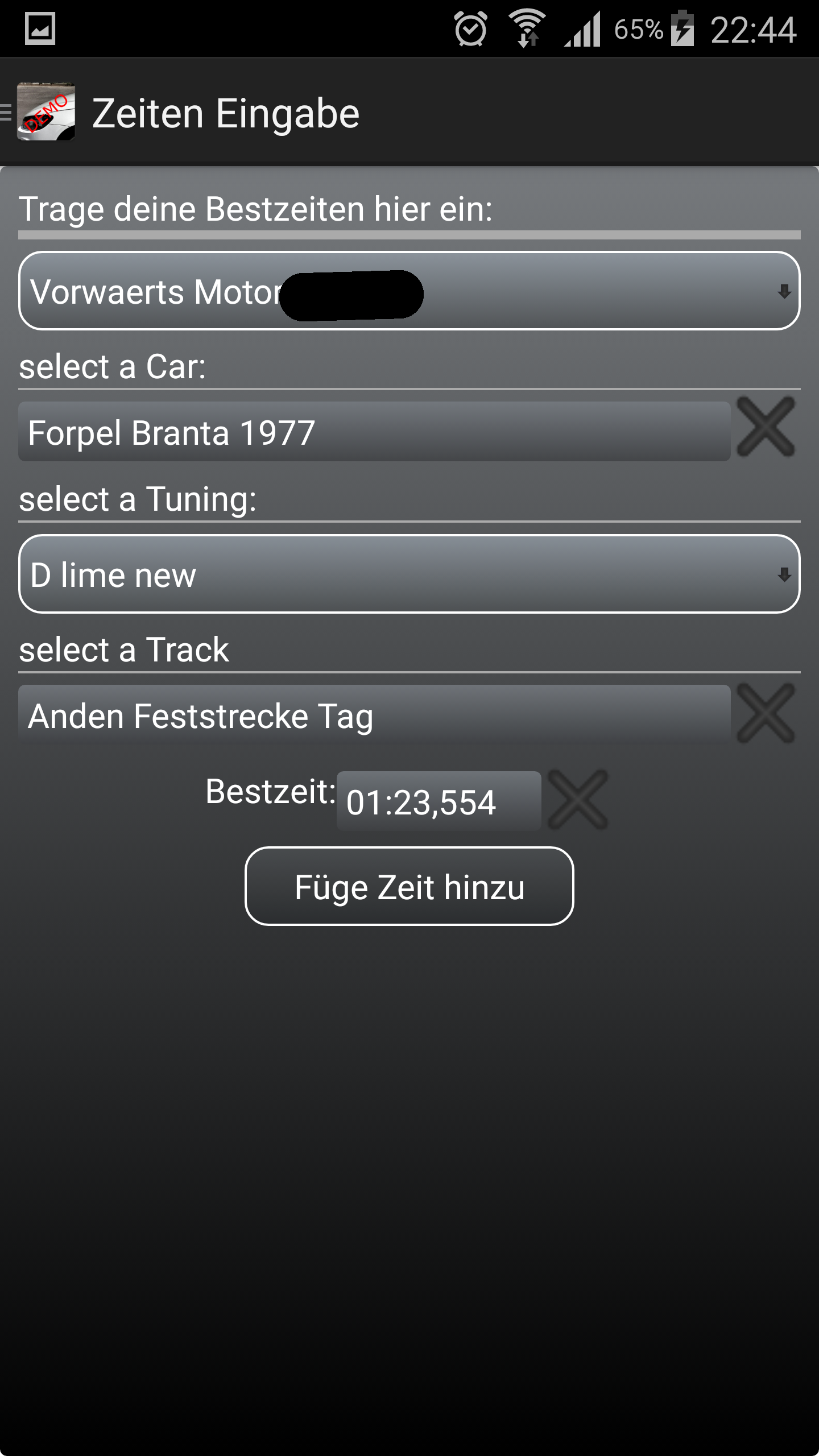Tap the battery charging icon
Image resolution: width=819 pixels, height=1456 pixels.
(x=682, y=29)
